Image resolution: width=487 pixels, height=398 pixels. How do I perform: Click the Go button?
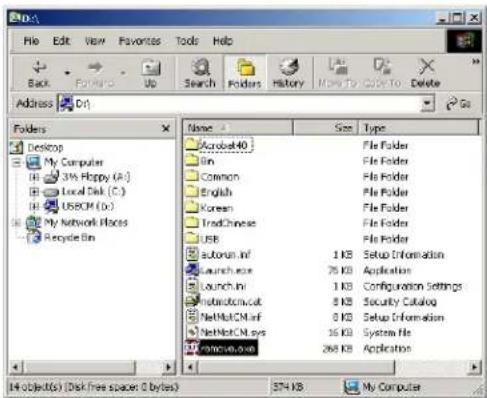click(459, 104)
